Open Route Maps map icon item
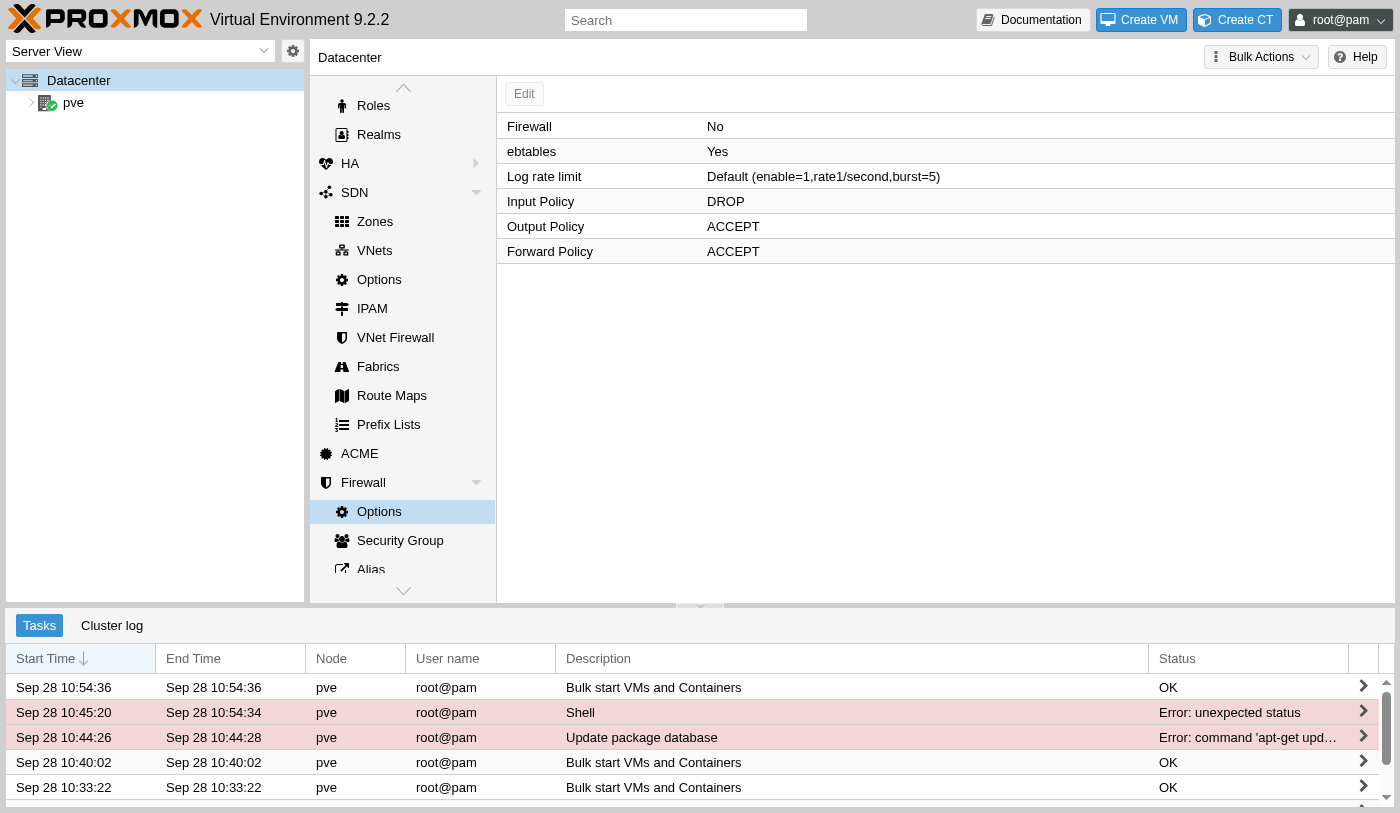1400x813 pixels. (x=402, y=395)
